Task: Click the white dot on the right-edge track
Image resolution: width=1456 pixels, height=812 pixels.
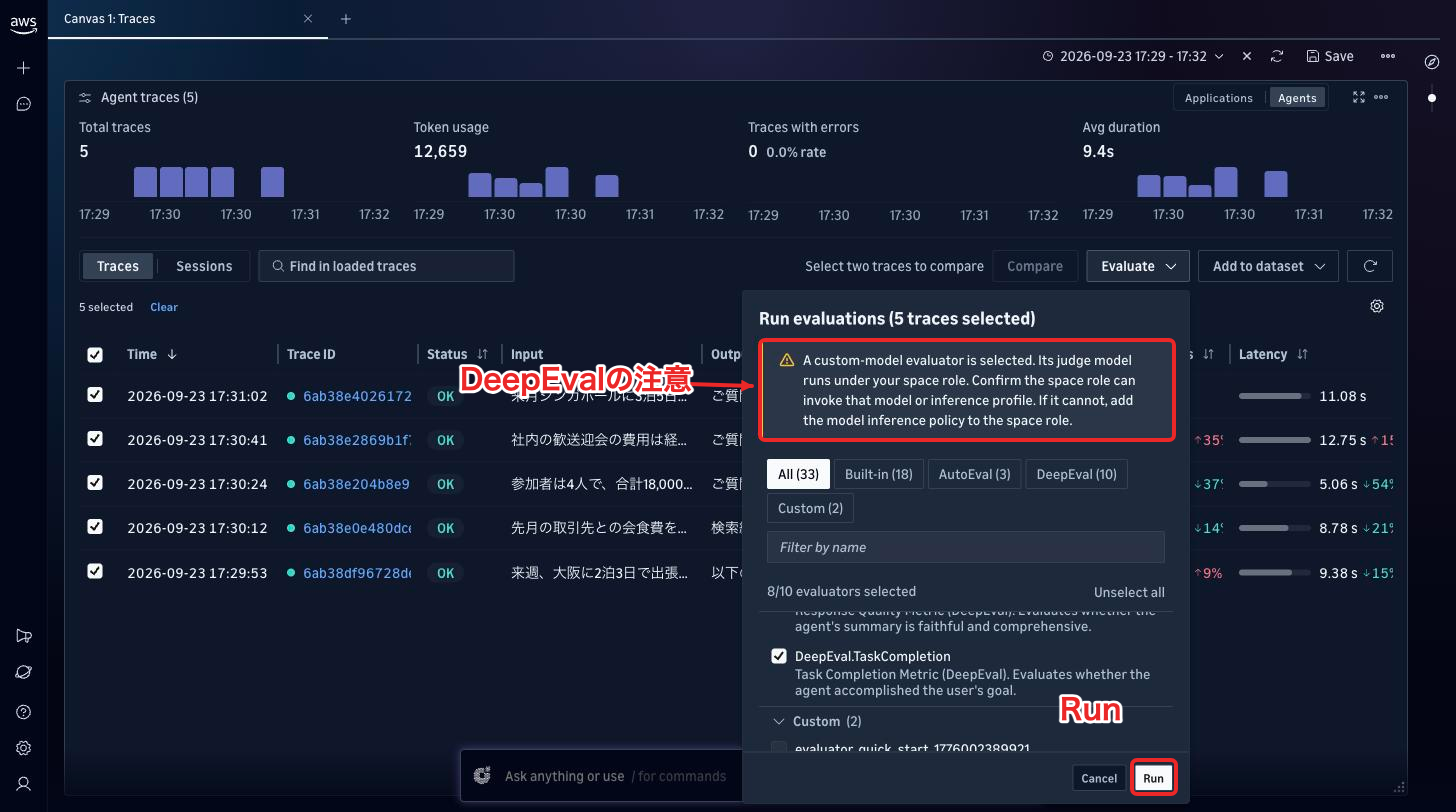Action: pos(1431,98)
